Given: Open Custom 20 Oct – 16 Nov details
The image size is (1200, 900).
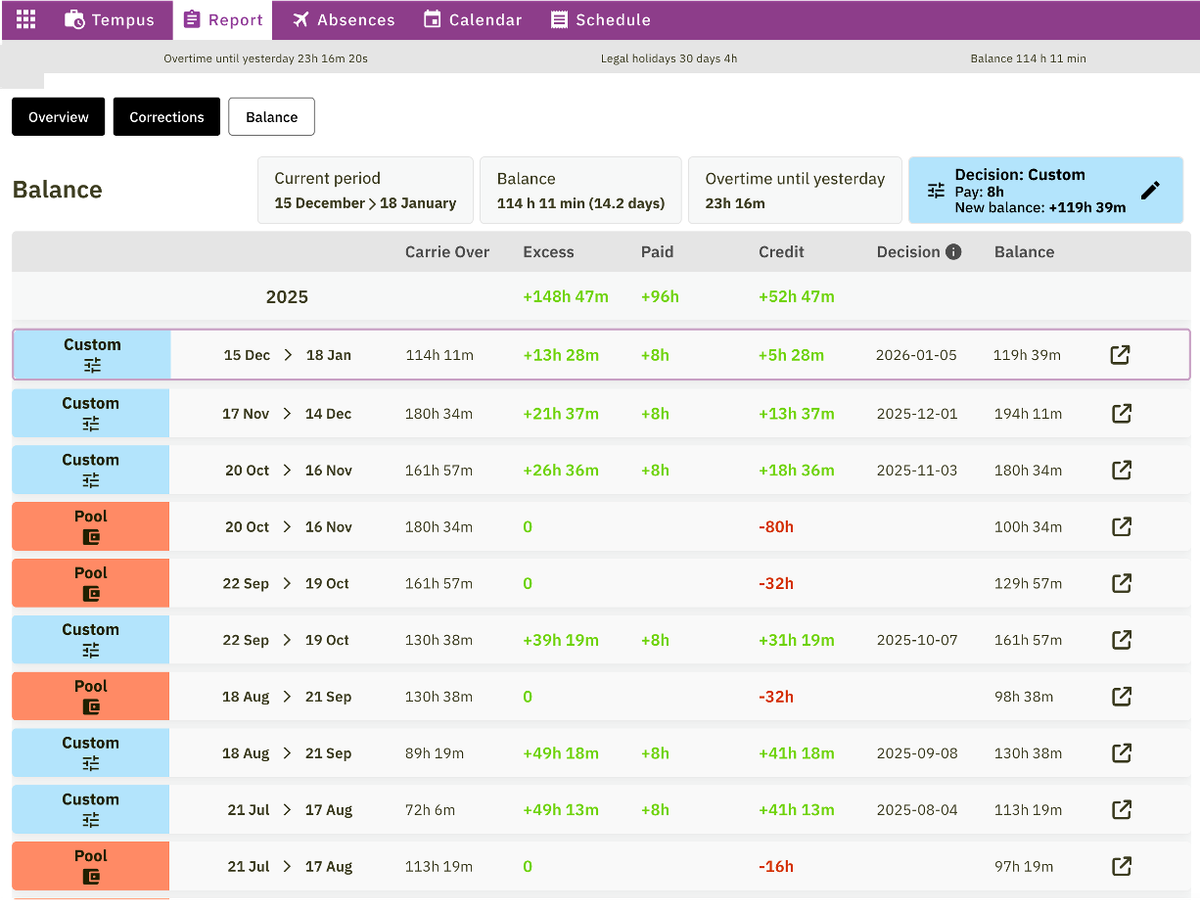Looking at the screenshot, I should 1122,470.
